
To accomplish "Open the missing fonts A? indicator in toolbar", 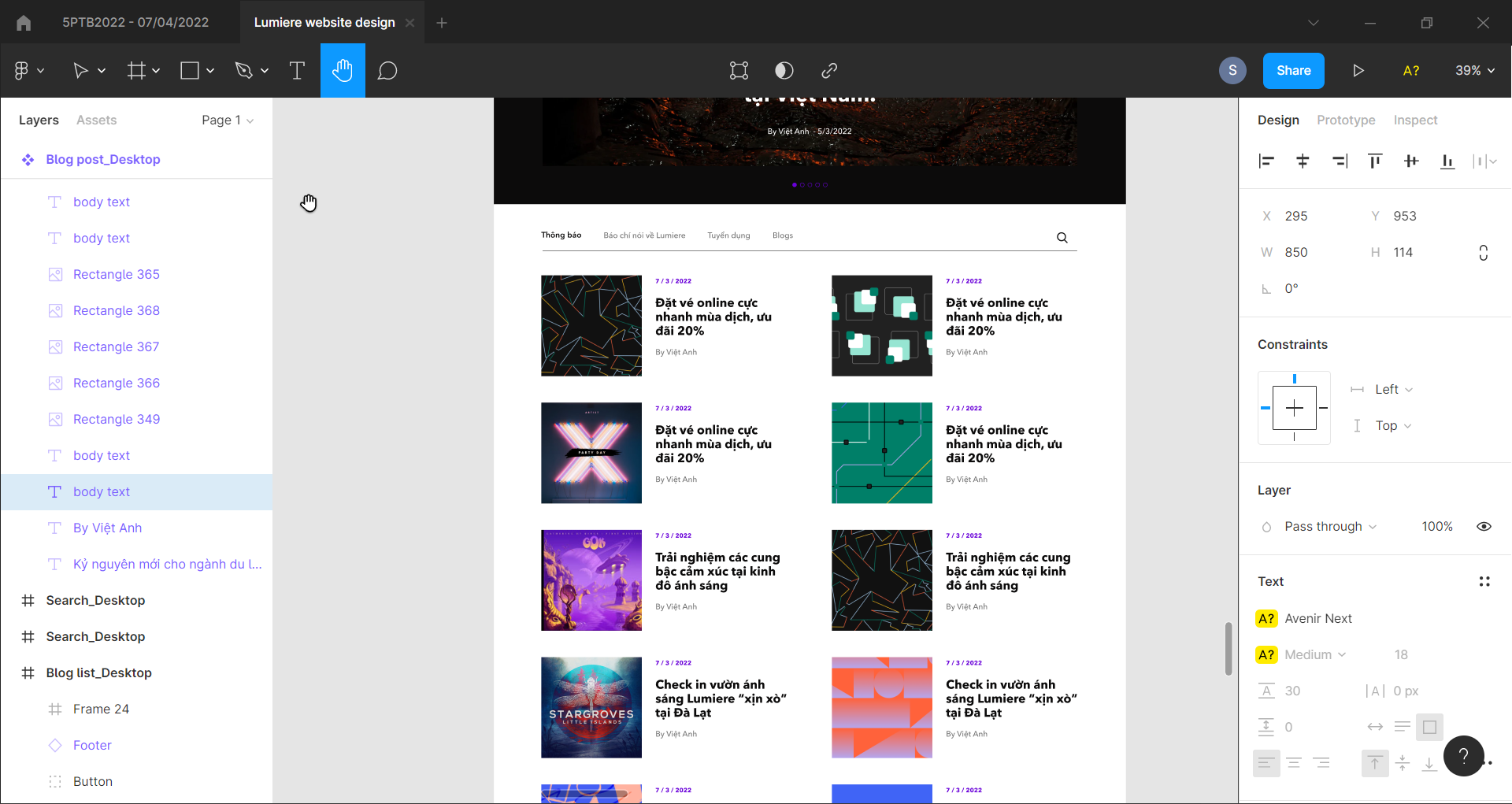I will 1411,71.
